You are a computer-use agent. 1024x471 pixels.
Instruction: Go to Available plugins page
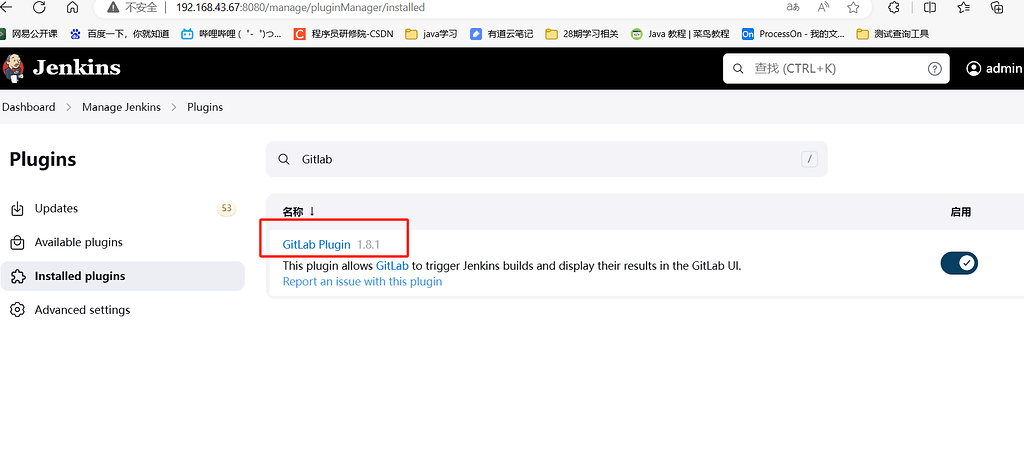pos(78,242)
